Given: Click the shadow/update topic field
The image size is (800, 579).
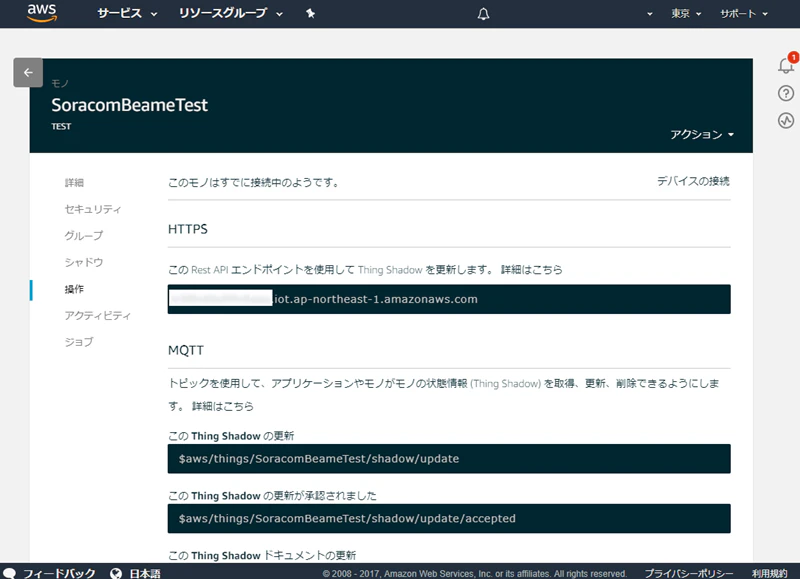Looking at the screenshot, I should (449, 459).
